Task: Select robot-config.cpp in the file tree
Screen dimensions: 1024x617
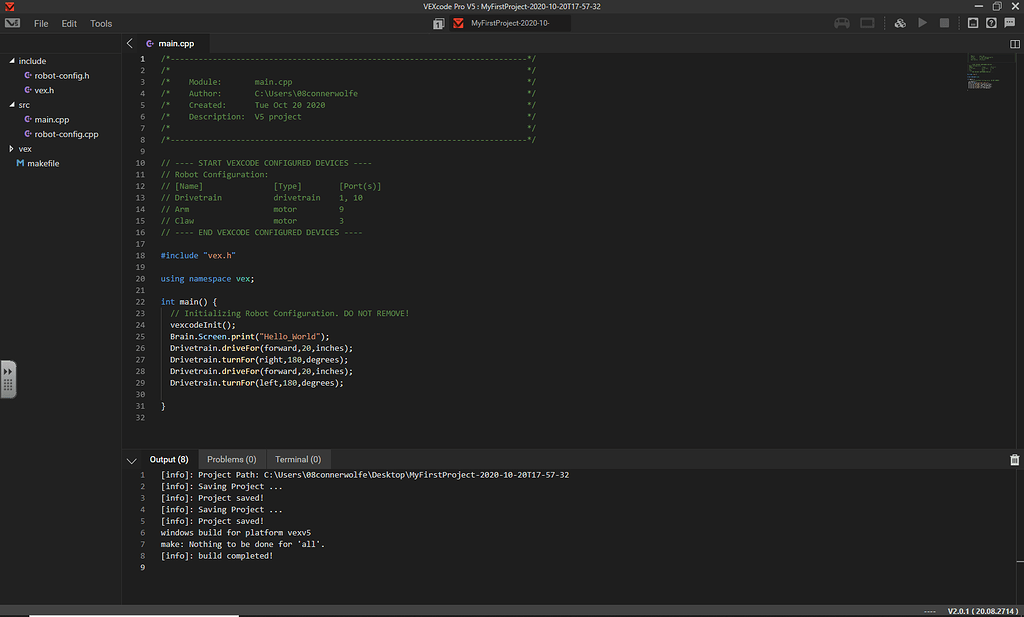Action: [64, 133]
